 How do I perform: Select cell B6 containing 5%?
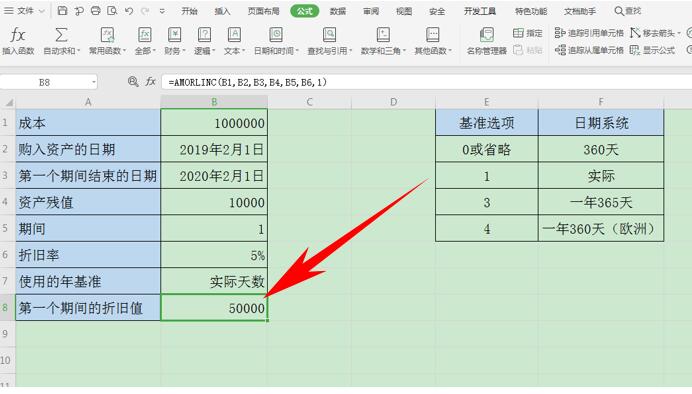point(214,255)
